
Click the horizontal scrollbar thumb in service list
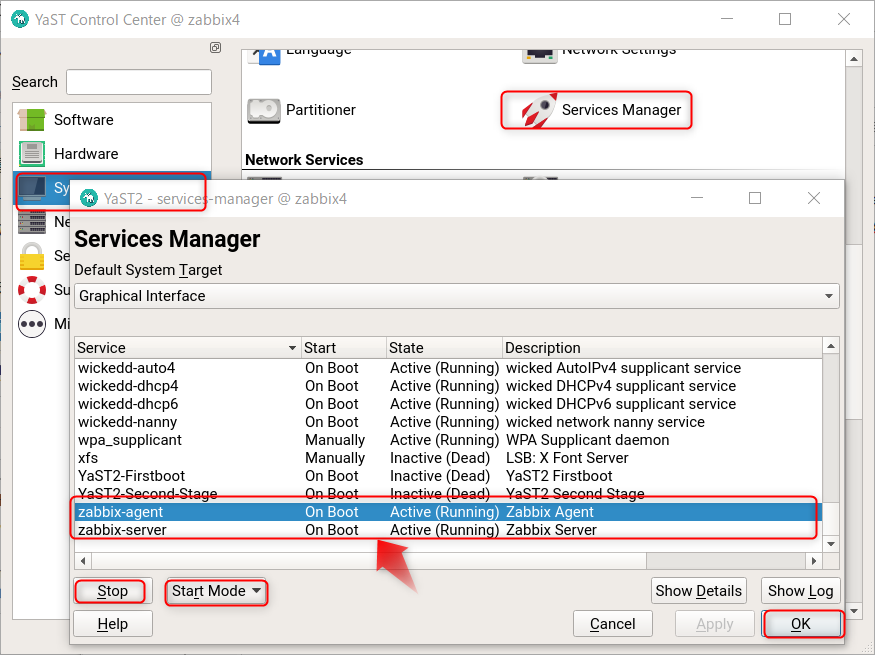369,561
